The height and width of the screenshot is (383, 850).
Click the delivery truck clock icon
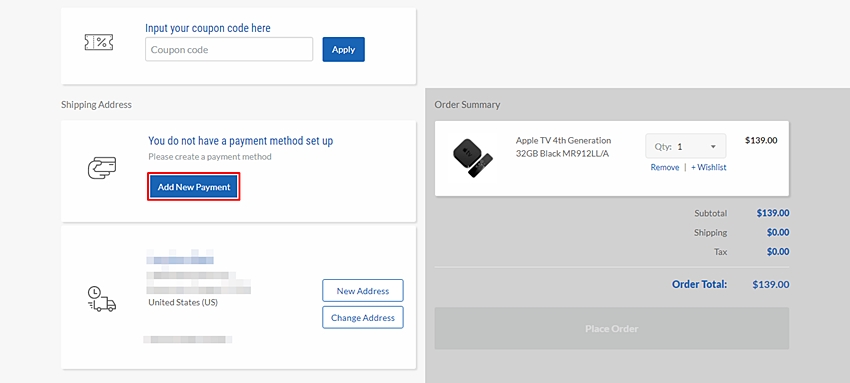point(101,299)
